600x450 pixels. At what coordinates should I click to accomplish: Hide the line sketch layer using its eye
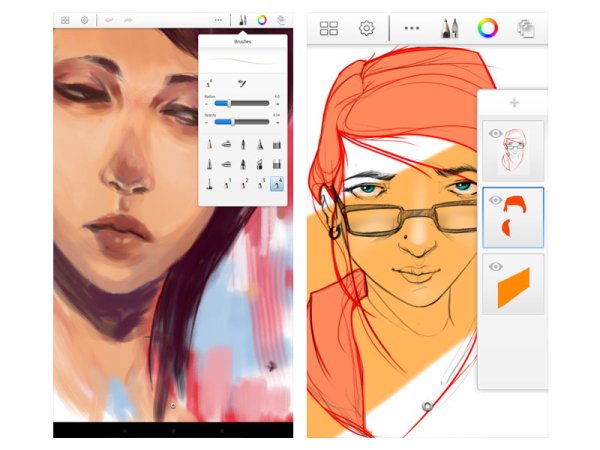click(494, 133)
